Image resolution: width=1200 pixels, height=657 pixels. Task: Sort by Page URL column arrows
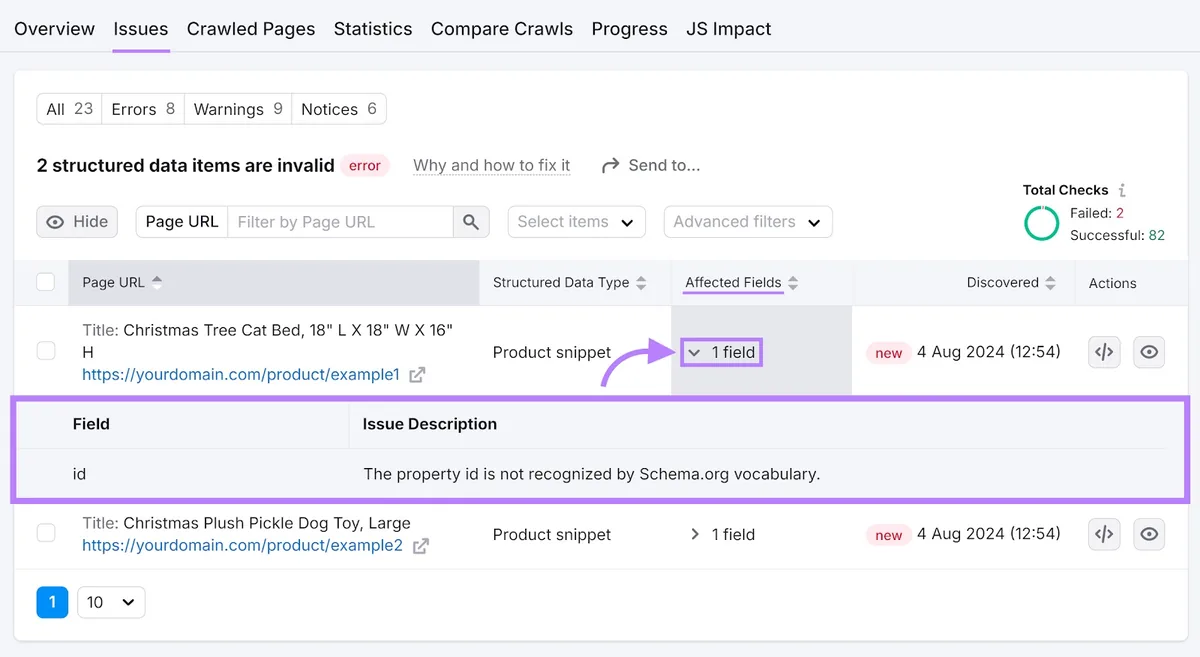coord(157,283)
